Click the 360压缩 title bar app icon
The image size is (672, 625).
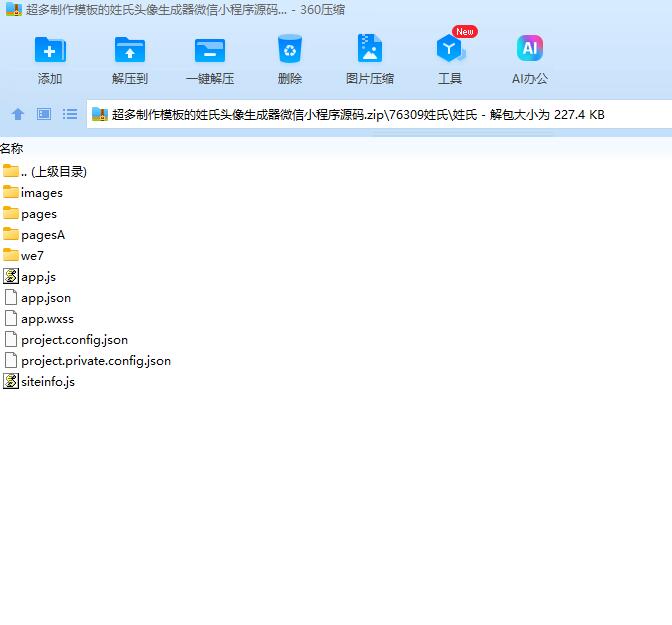14,9
